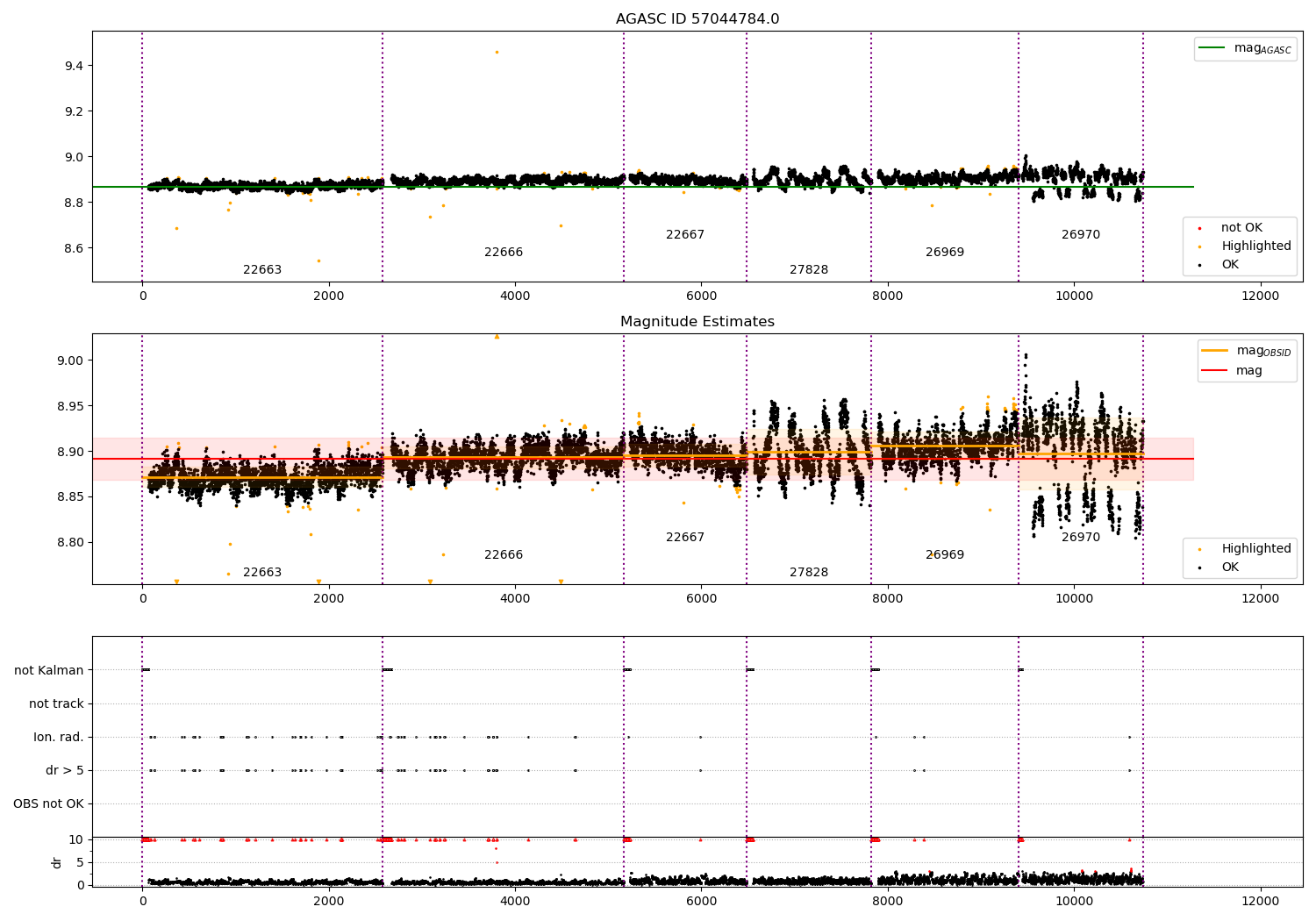
Task: Click OBSID label 22667 in top plot
Action: click(685, 234)
